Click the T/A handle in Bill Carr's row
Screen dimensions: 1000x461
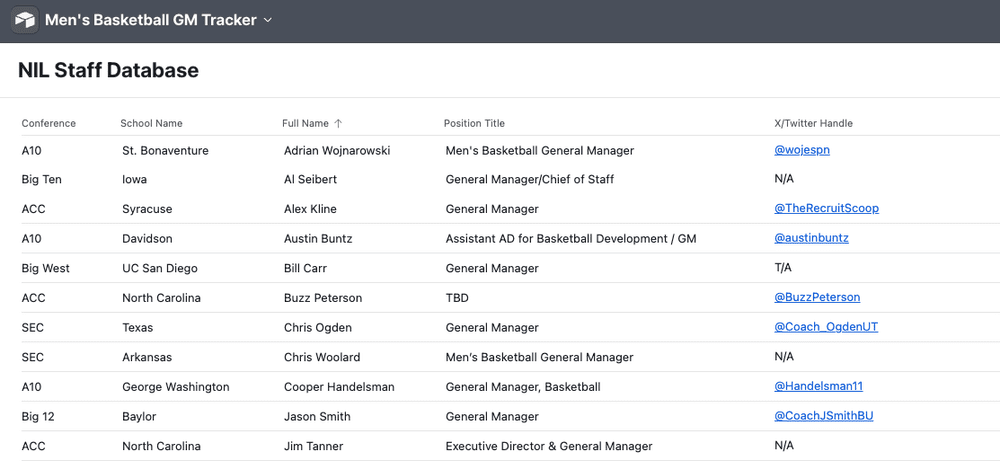tap(783, 268)
